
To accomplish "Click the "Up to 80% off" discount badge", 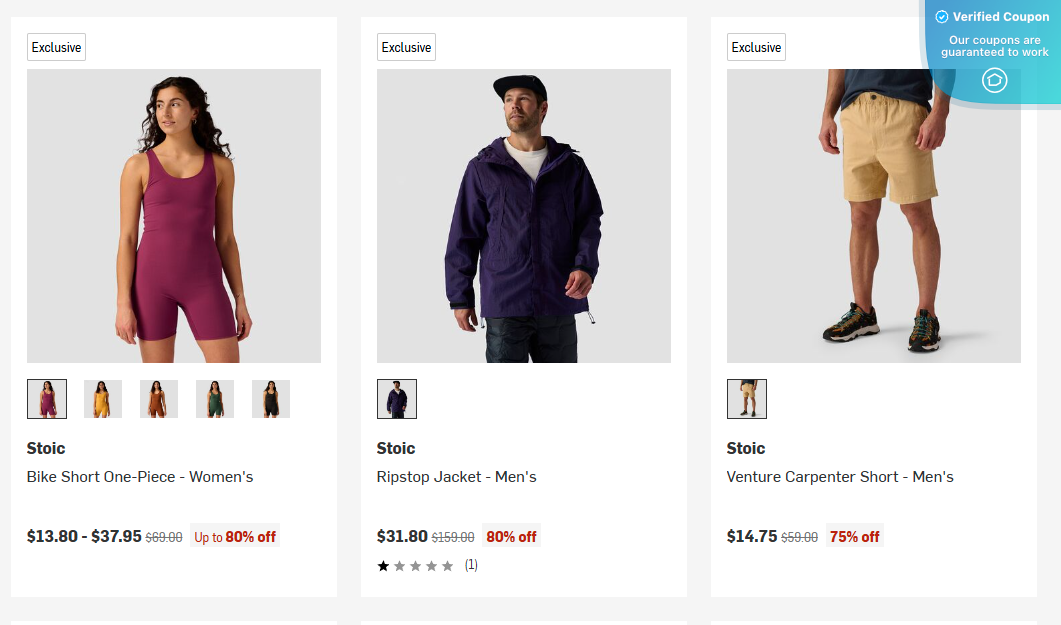I will (x=234, y=536).
